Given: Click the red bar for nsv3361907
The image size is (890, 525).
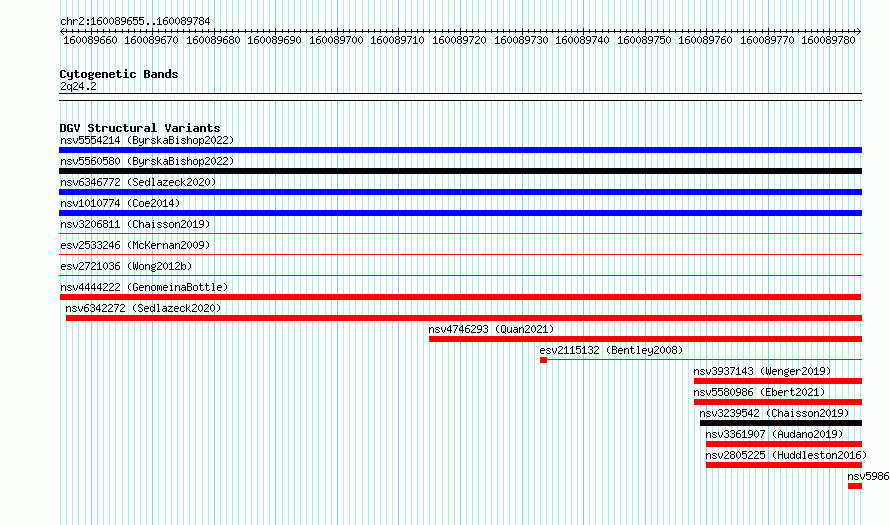Looking at the screenshot, I should click(784, 444).
